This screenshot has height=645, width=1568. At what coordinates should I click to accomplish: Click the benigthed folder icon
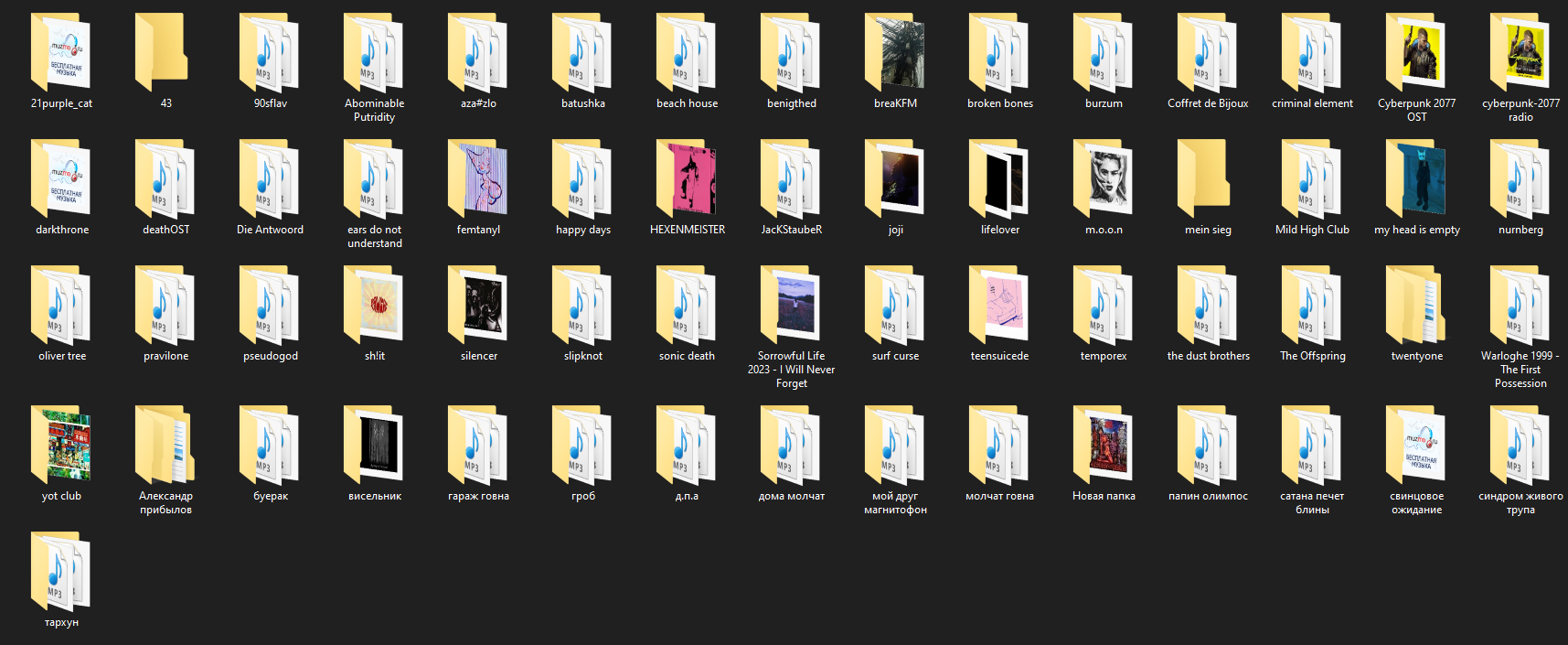click(x=791, y=51)
